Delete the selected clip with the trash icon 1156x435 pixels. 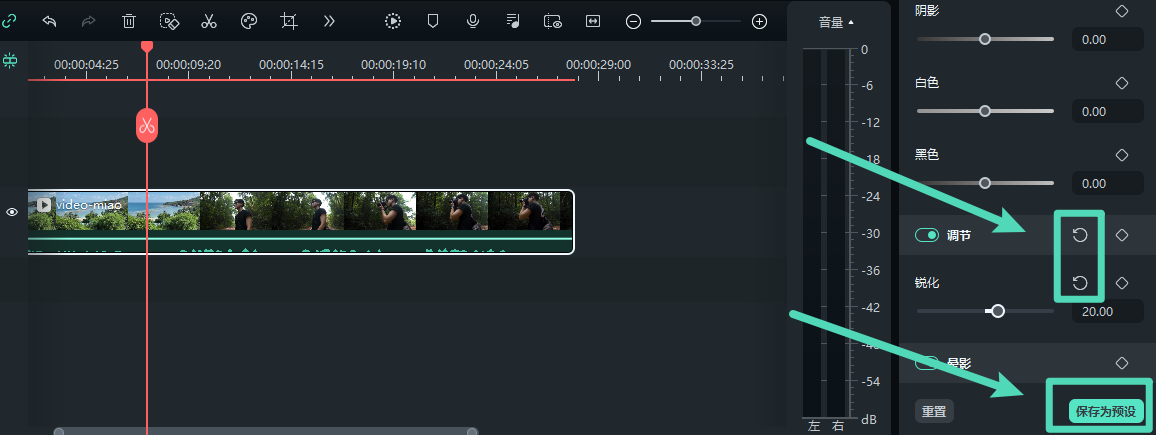(x=129, y=21)
